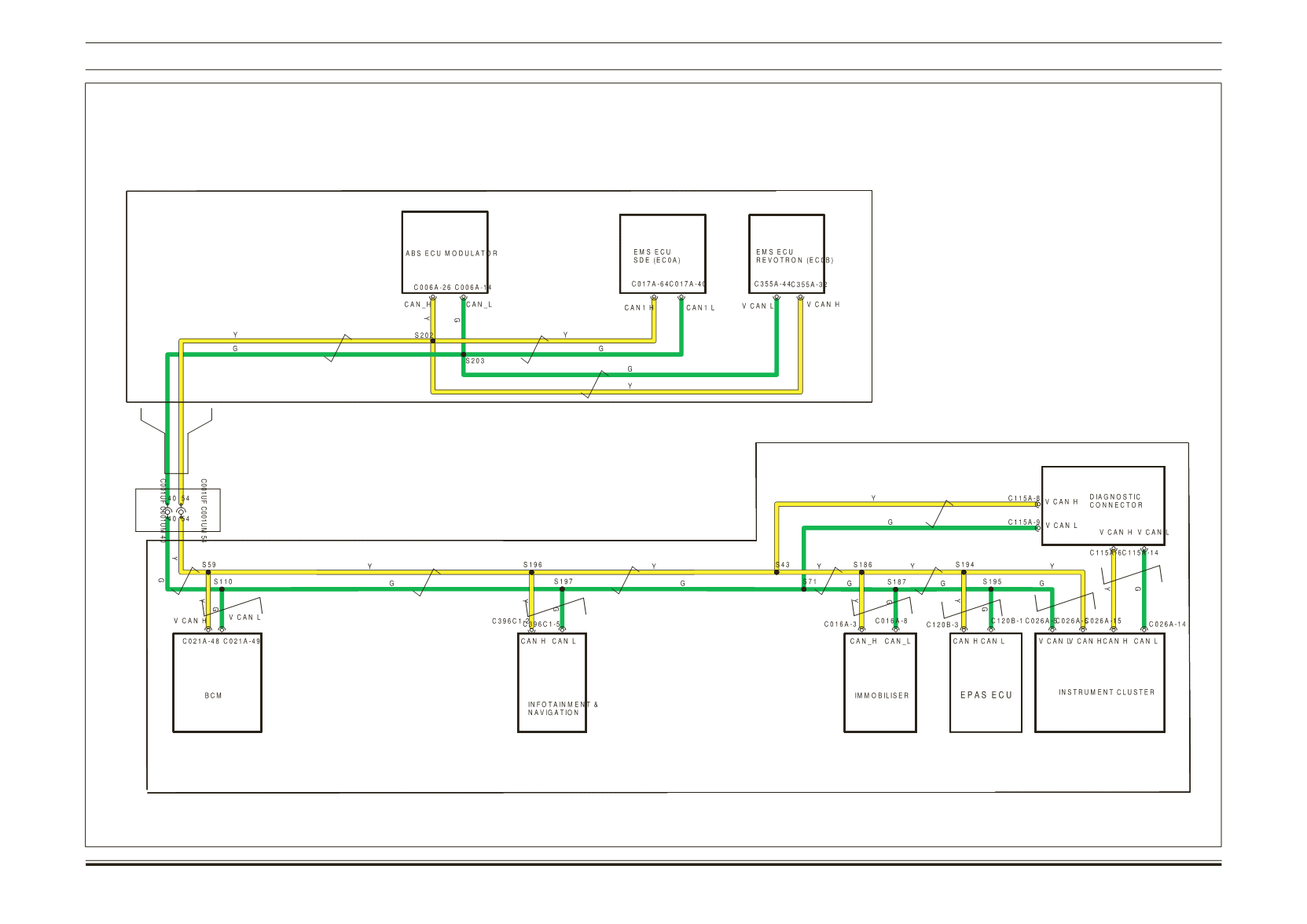This screenshot has width=1307, height=924.
Task: Click splice node S71 on green bus
Action: point(803,589)
